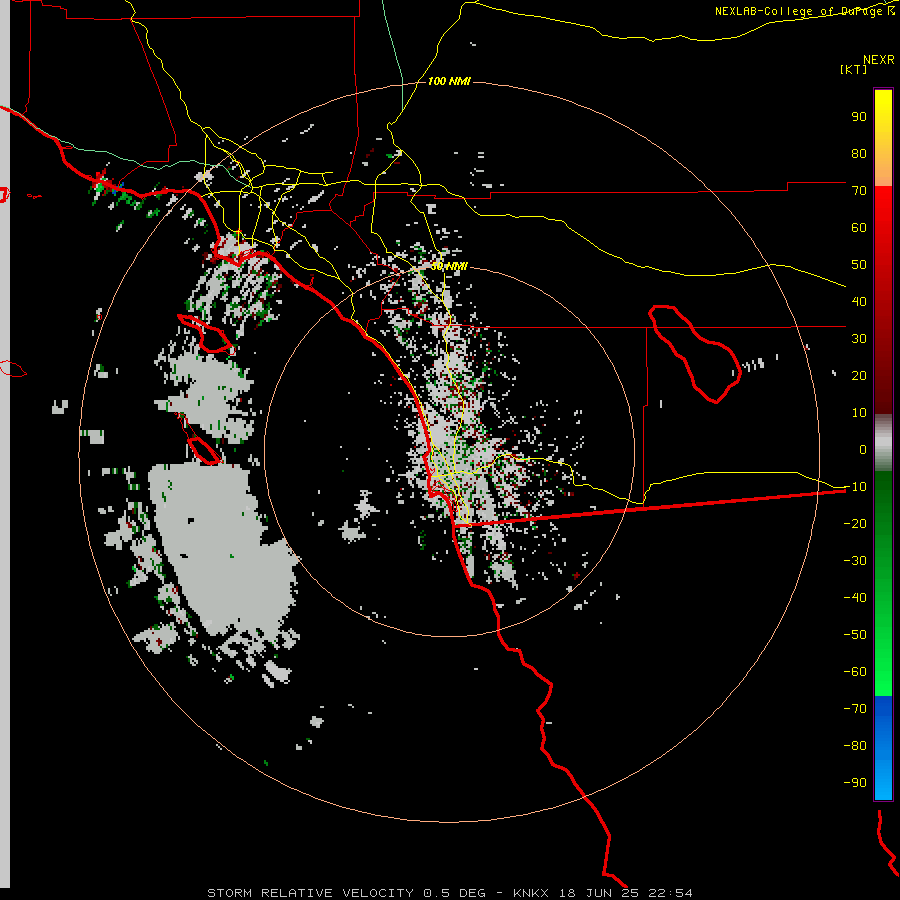Click the 50 value on the velocity scale
This screenshot has height=900, width=900.
[x=859, y=265]
